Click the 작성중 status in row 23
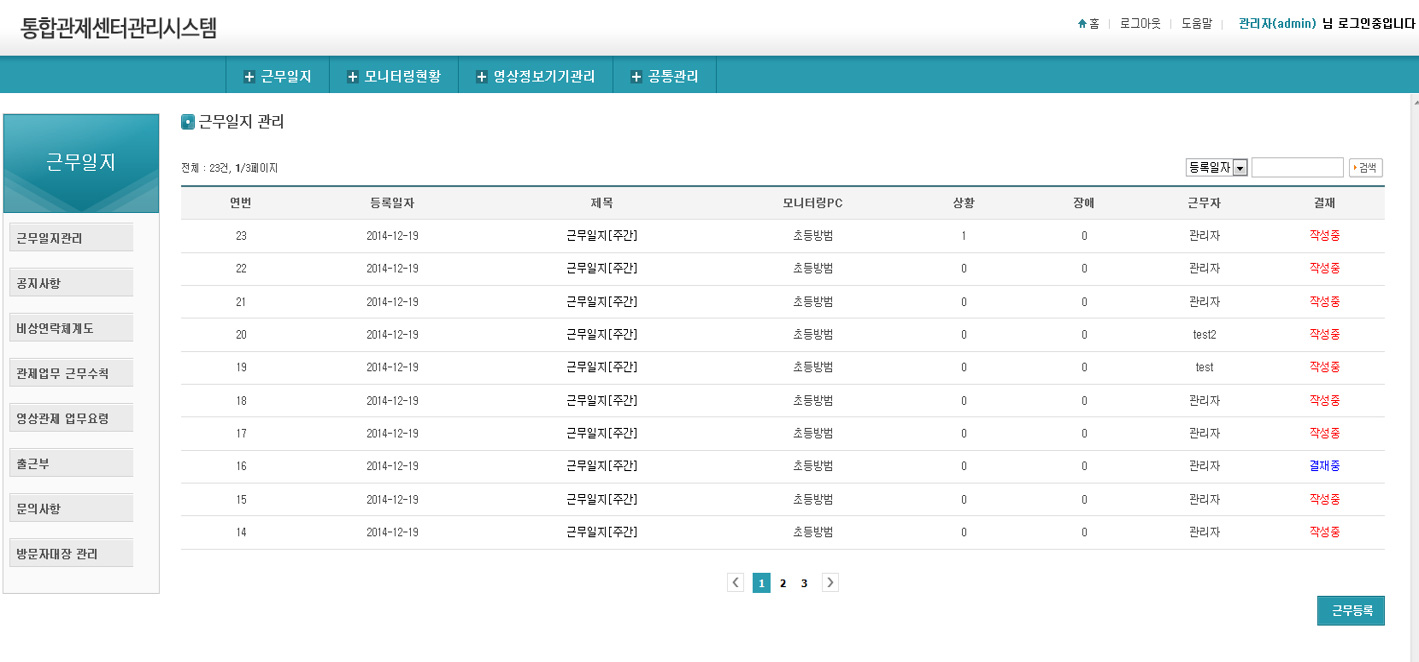The height and width of the screenshot is (662, 1419). [1325, 236]
